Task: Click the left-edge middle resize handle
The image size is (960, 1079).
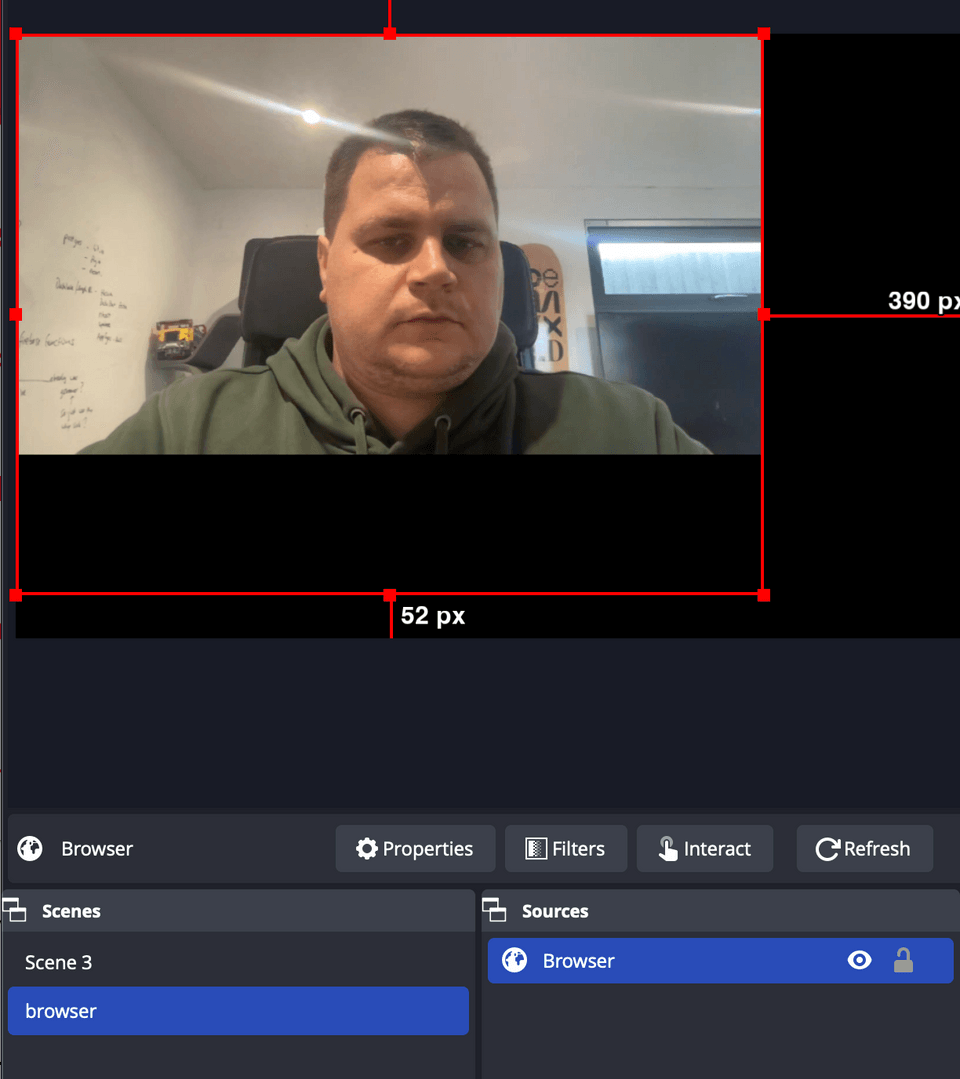Action: coord(16,314)
